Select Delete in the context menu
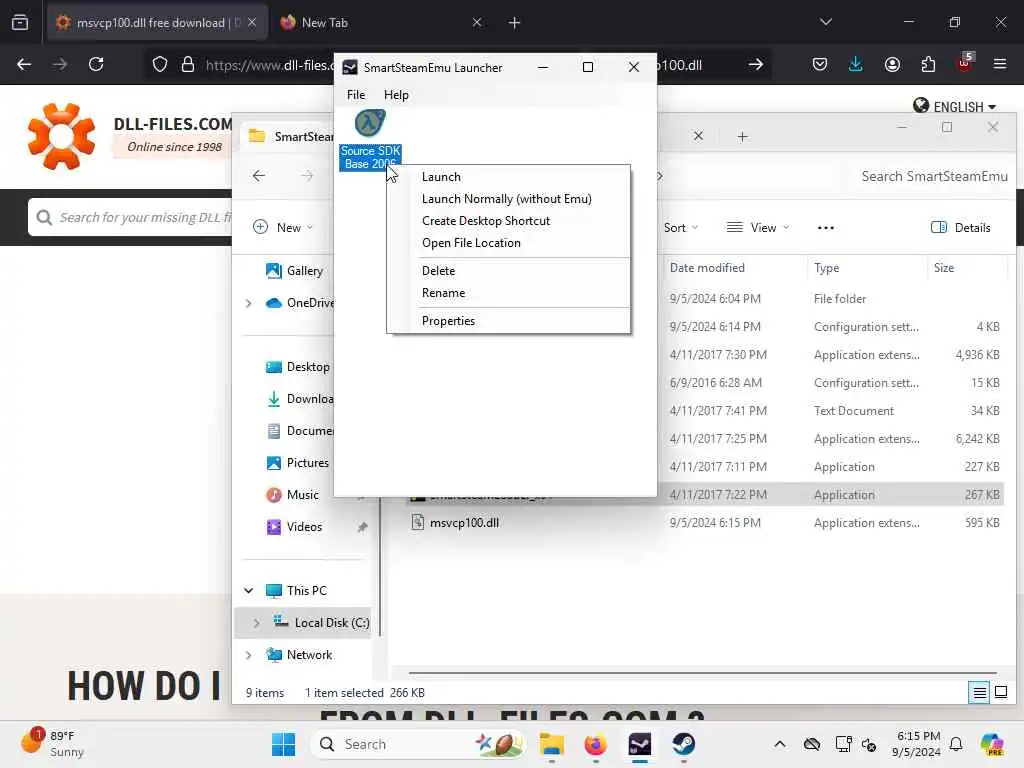The image size is (1024, 768). 438,271
